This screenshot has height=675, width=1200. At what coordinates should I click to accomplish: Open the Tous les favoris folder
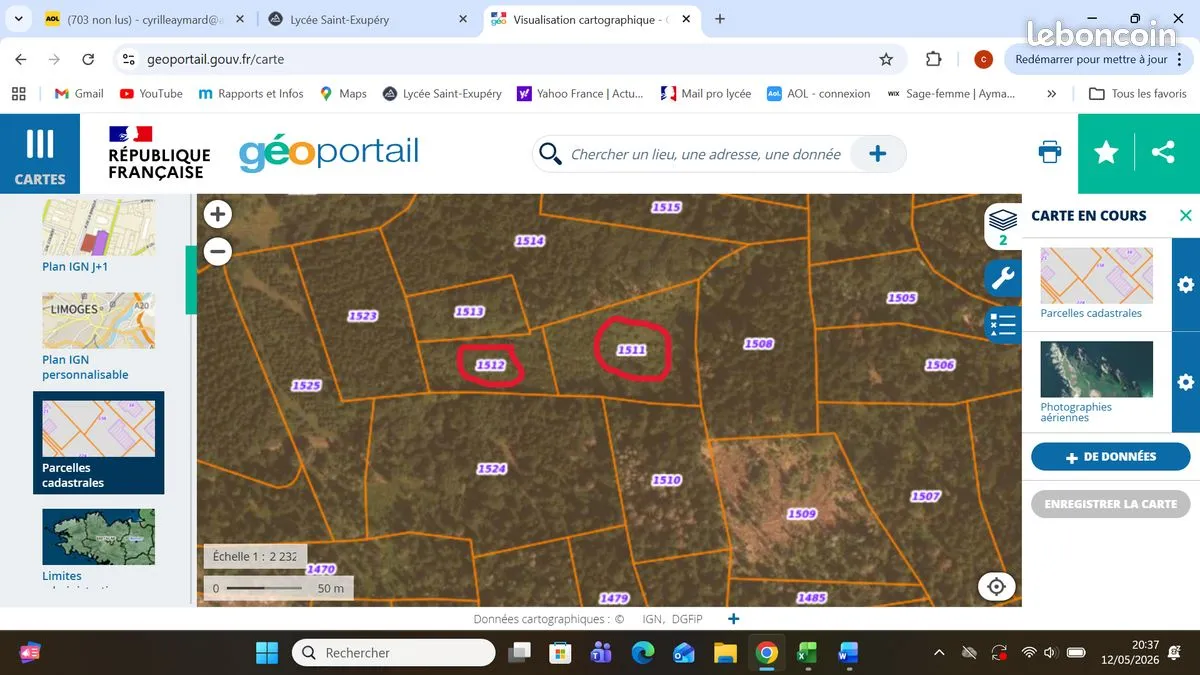coord(1138,94)
